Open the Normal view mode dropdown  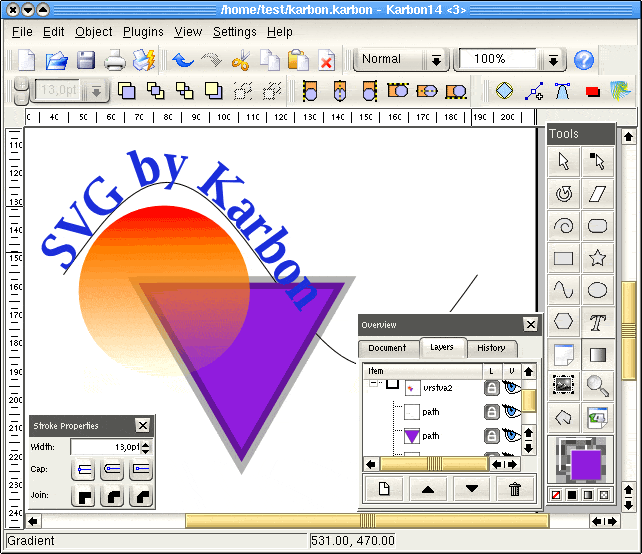[436, 61]
